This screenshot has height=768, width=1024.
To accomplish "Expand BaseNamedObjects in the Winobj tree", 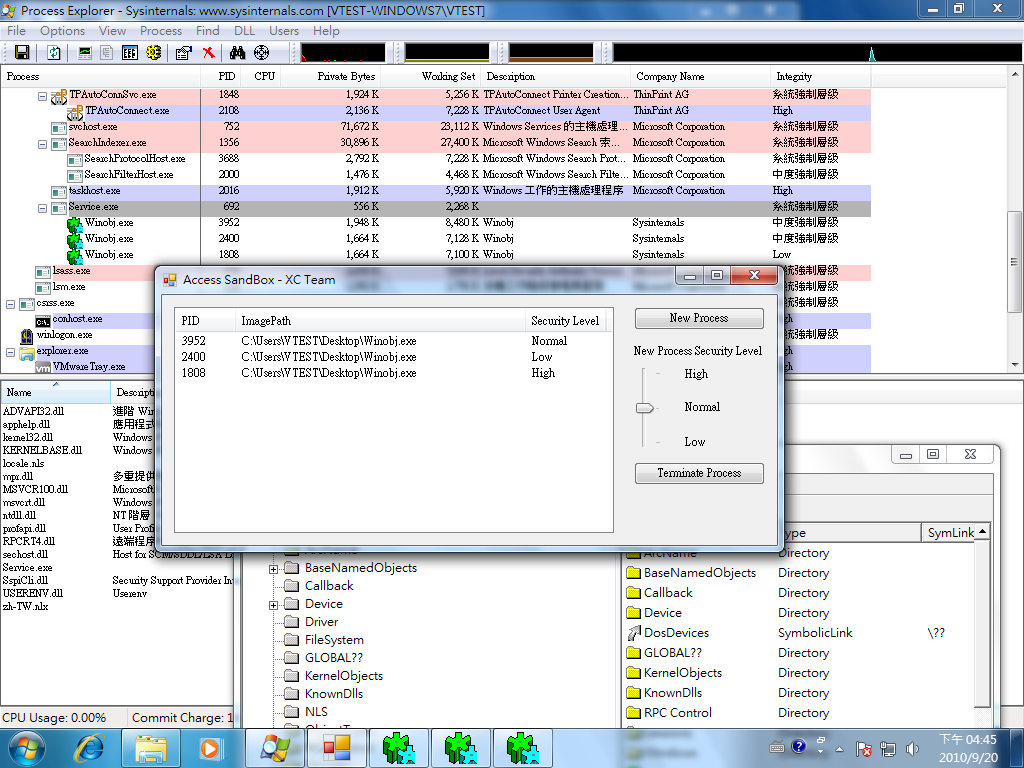I will coord(274,569).
